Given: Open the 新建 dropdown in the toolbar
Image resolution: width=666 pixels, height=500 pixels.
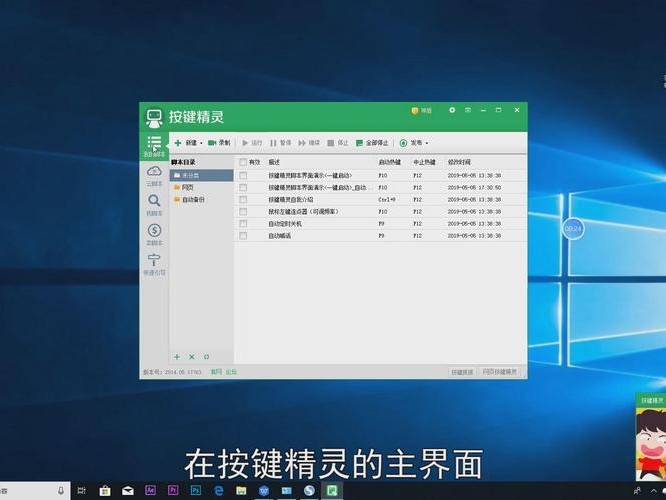Looking at the screenshot, I should pyautogui.click(x=189, y=143).
